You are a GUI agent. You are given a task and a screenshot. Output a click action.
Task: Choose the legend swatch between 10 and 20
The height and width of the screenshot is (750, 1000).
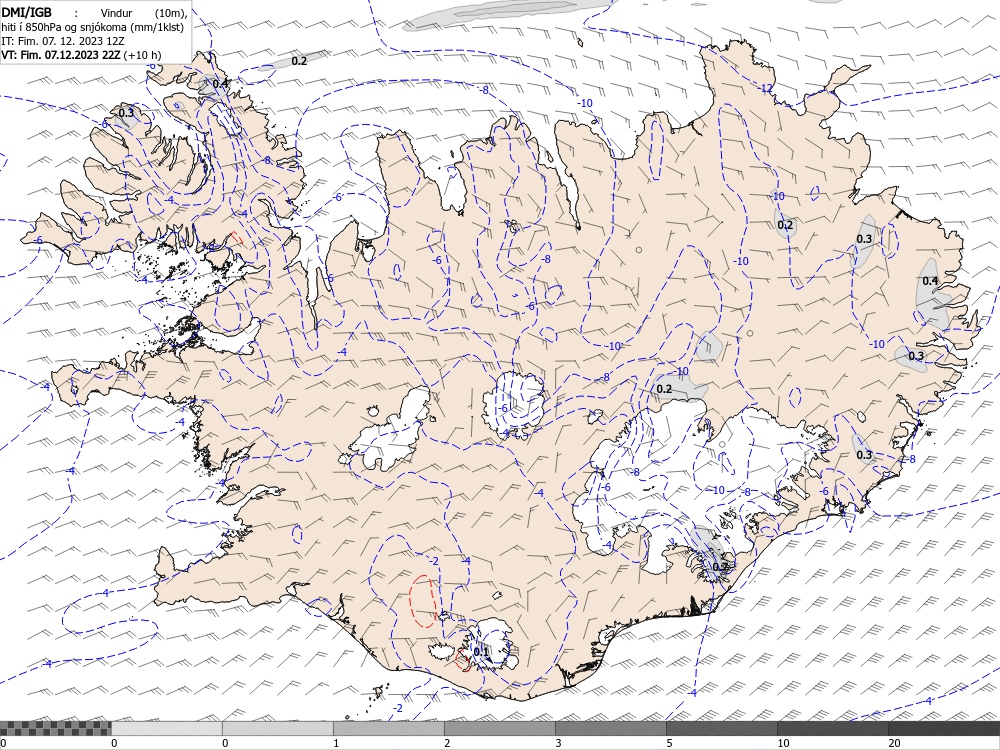832,728
